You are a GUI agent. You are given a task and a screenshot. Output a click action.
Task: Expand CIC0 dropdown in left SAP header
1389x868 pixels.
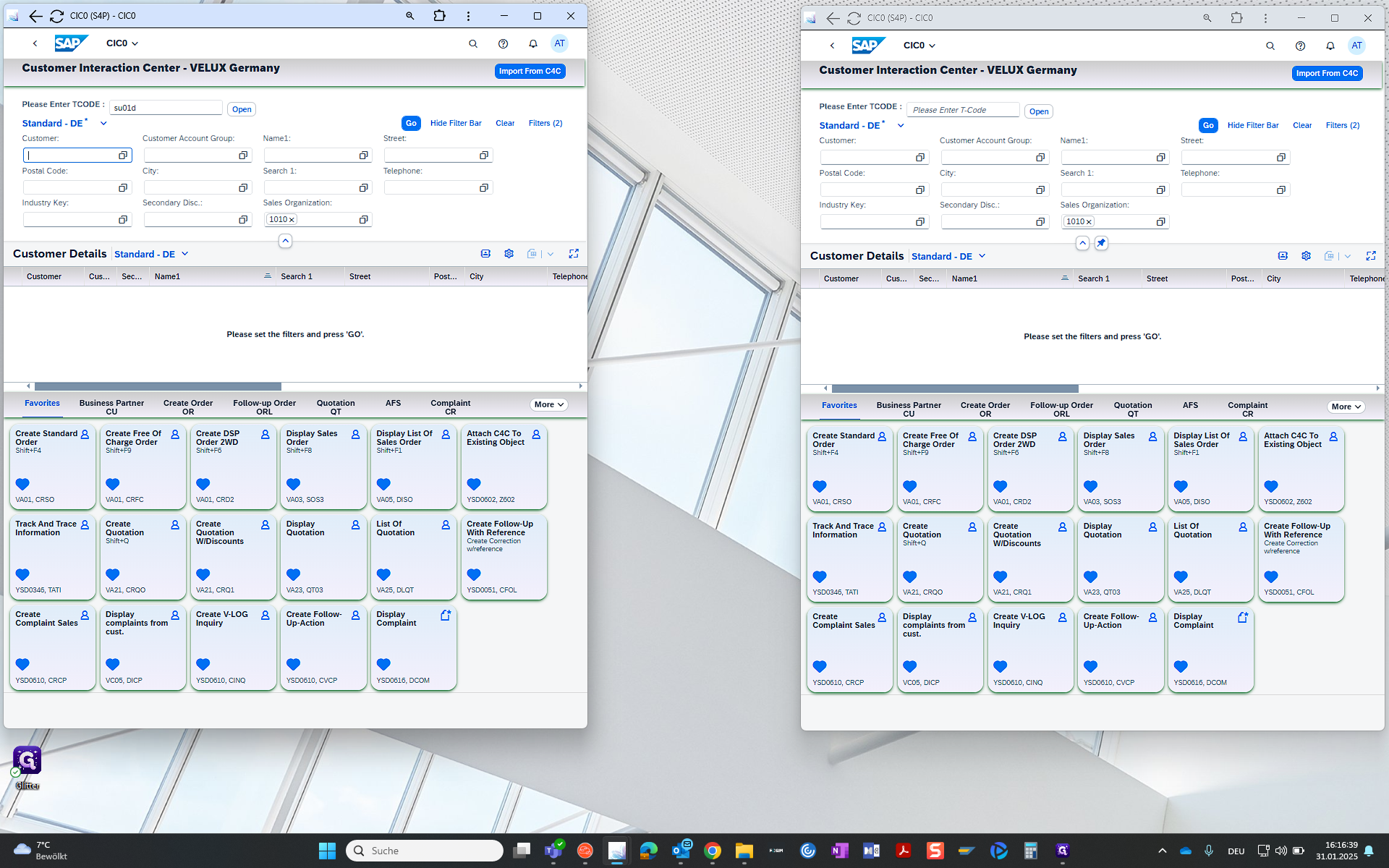click(122, 43)
